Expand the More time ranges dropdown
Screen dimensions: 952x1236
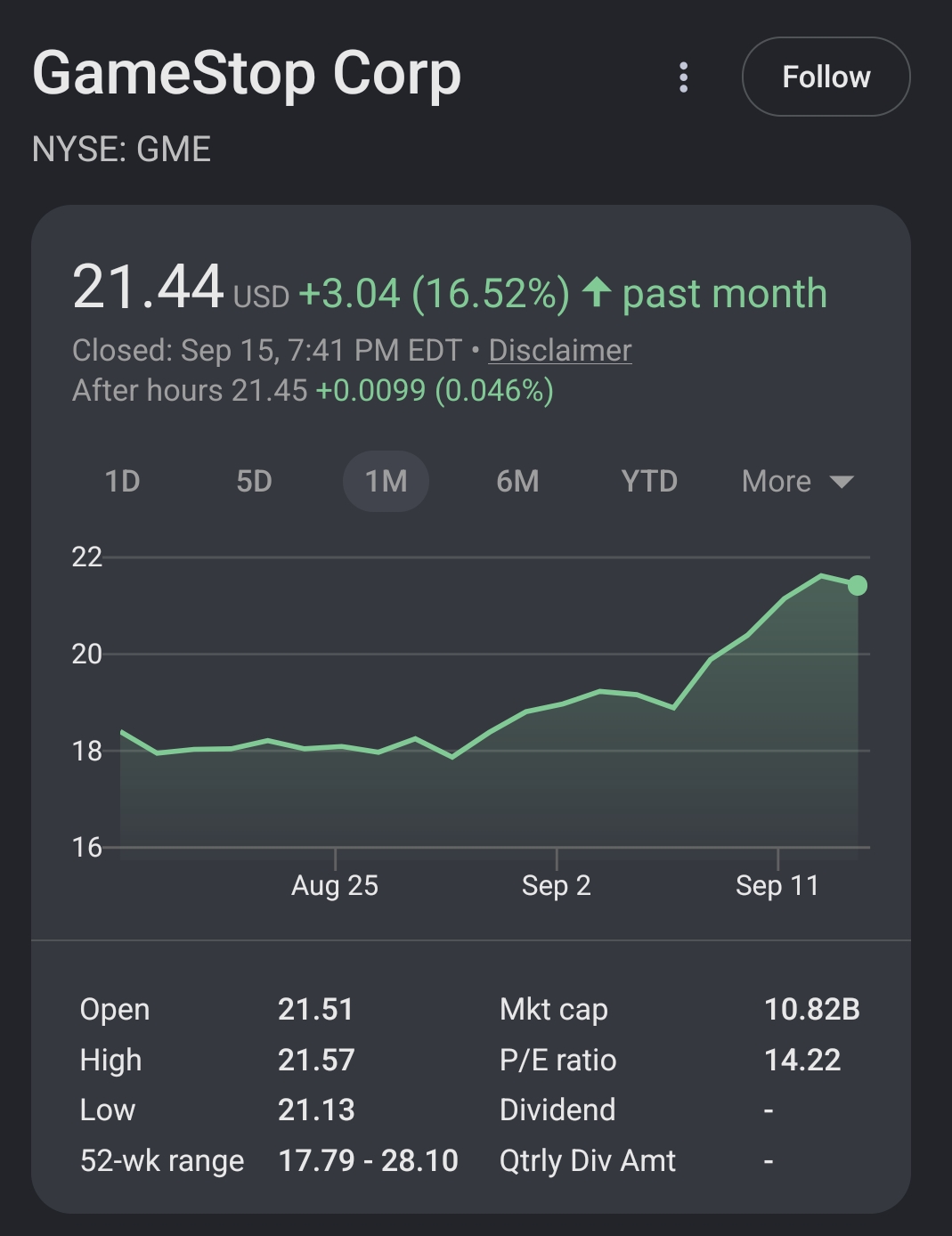(x=798, y=481)
